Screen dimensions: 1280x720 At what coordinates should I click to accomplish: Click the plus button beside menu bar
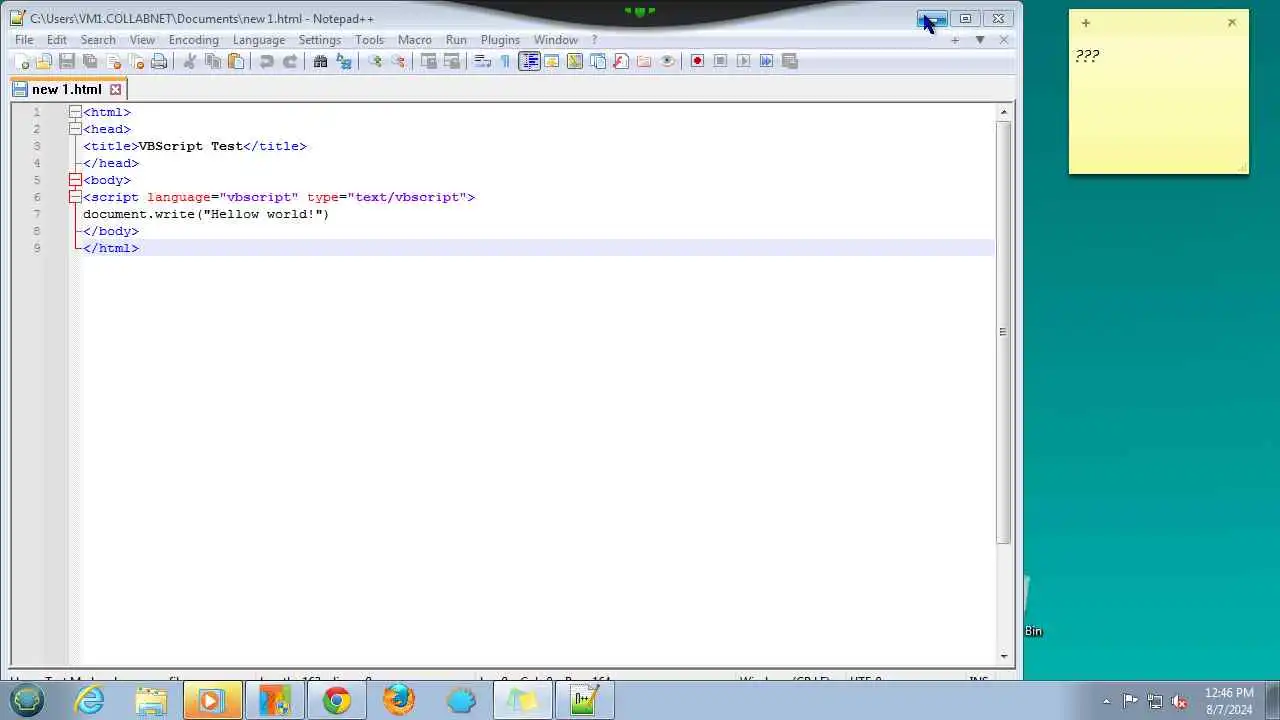pos(955,40)
